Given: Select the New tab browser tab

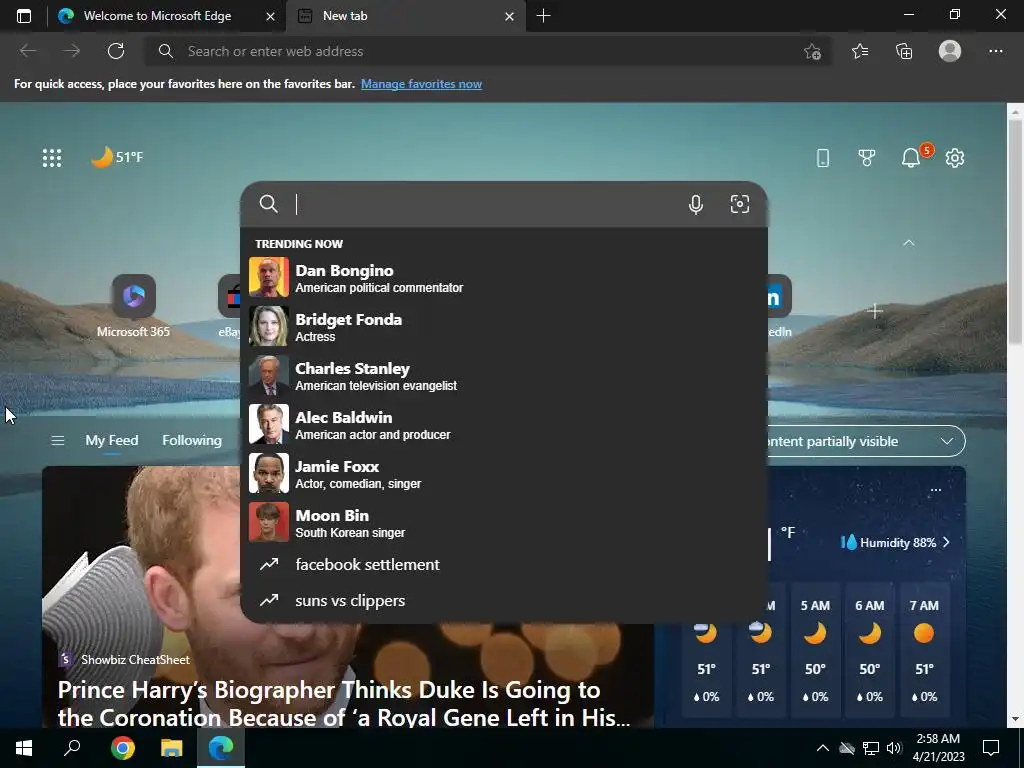Looking at the screenshot, I should pos(405,16).
